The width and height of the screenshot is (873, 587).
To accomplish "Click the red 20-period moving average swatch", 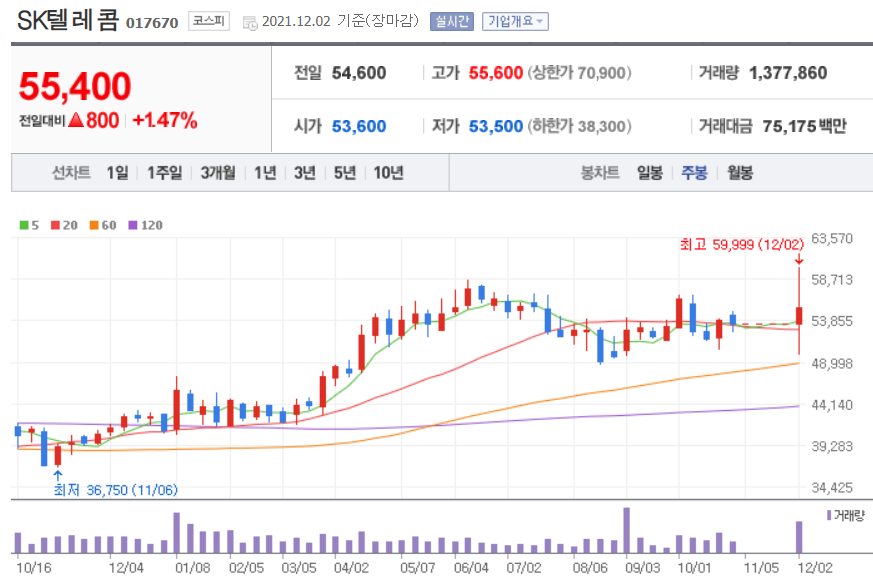I will click(x=55, y=225).
